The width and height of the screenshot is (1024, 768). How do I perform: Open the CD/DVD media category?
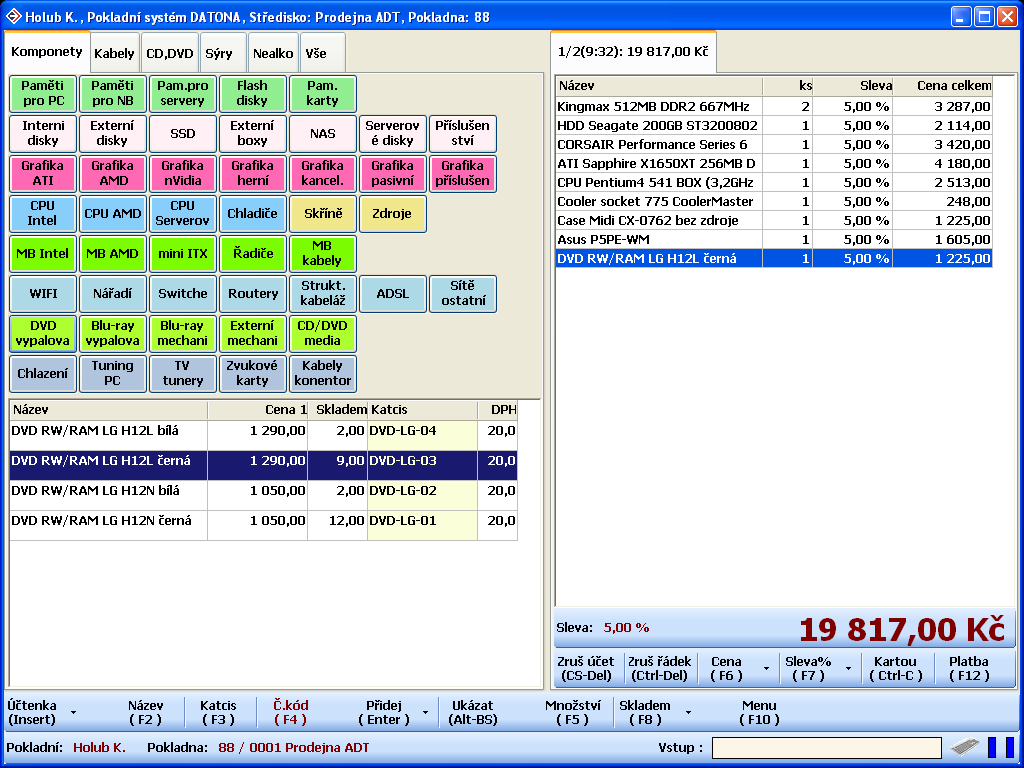click(x=323, y=333)
